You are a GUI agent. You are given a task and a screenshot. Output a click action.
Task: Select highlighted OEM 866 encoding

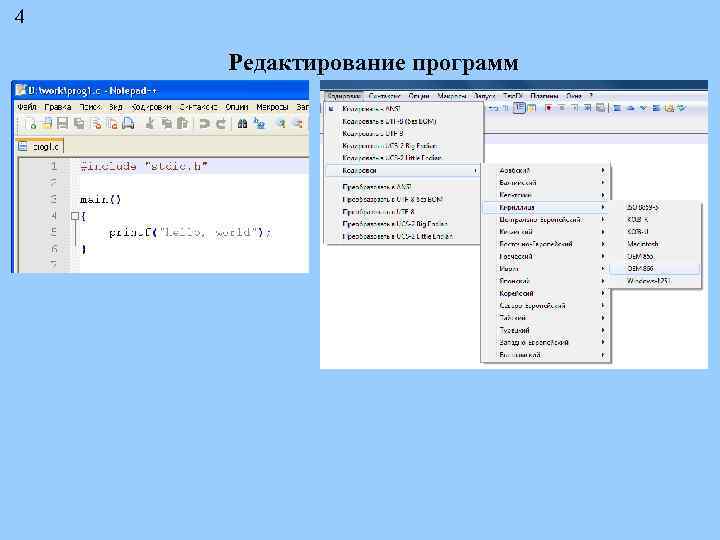(x=655, y=268)
